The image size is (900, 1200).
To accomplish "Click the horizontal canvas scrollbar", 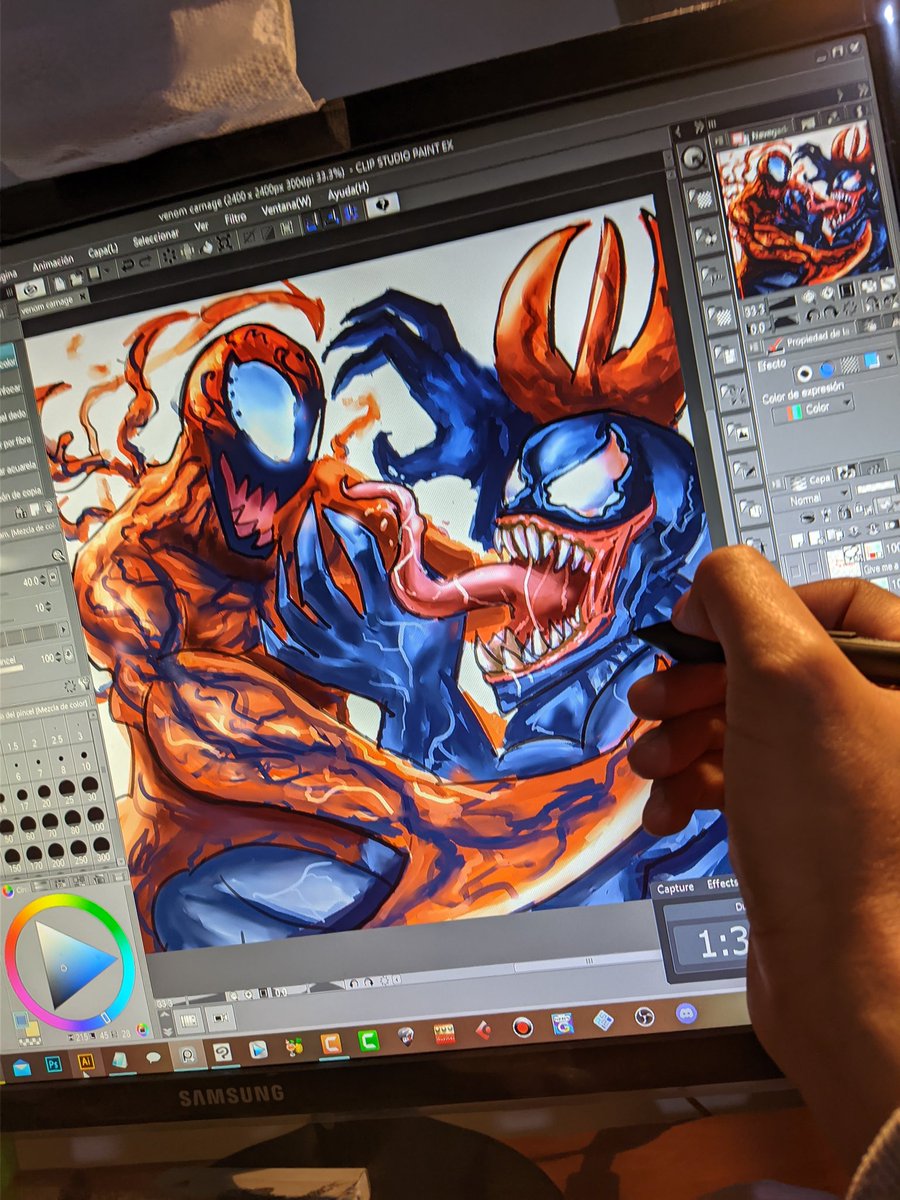I will 588,961.
